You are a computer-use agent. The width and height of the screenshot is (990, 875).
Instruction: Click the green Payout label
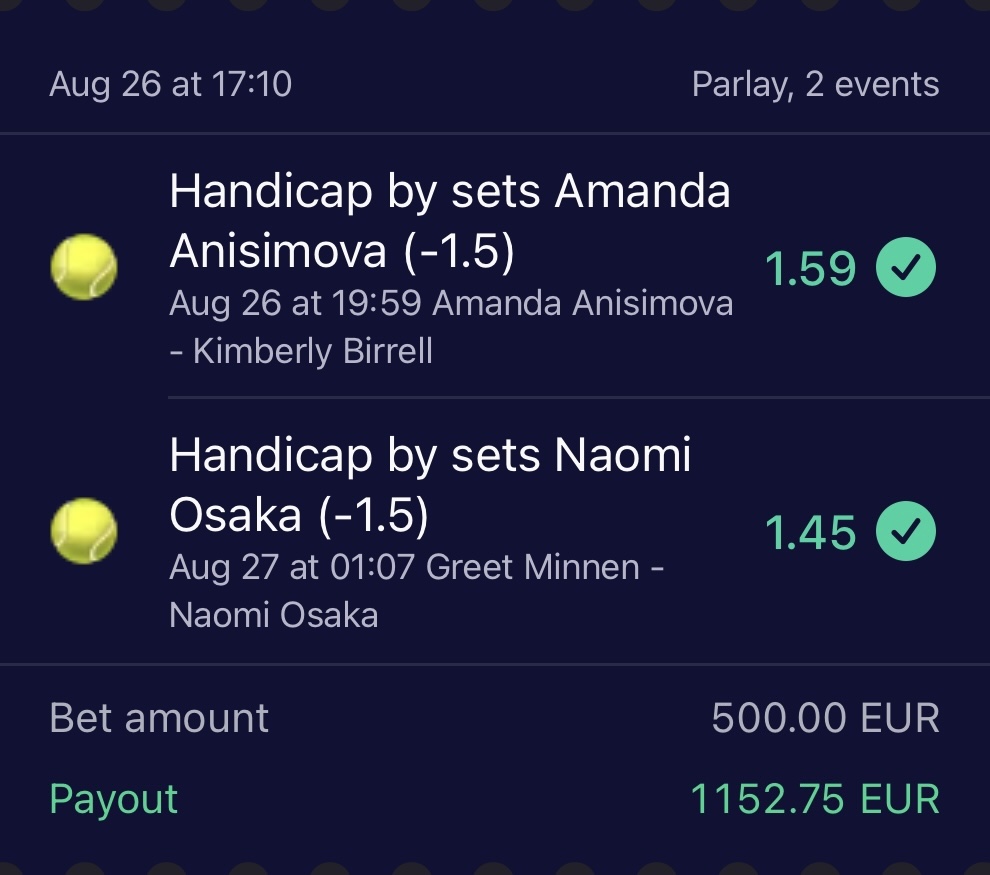(x=113, y=799)
